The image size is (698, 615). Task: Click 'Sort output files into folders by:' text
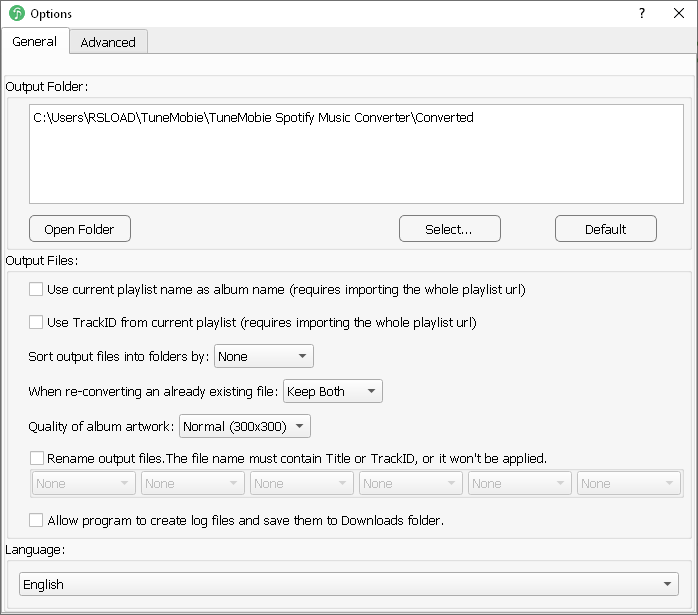[x=118, y=356]
